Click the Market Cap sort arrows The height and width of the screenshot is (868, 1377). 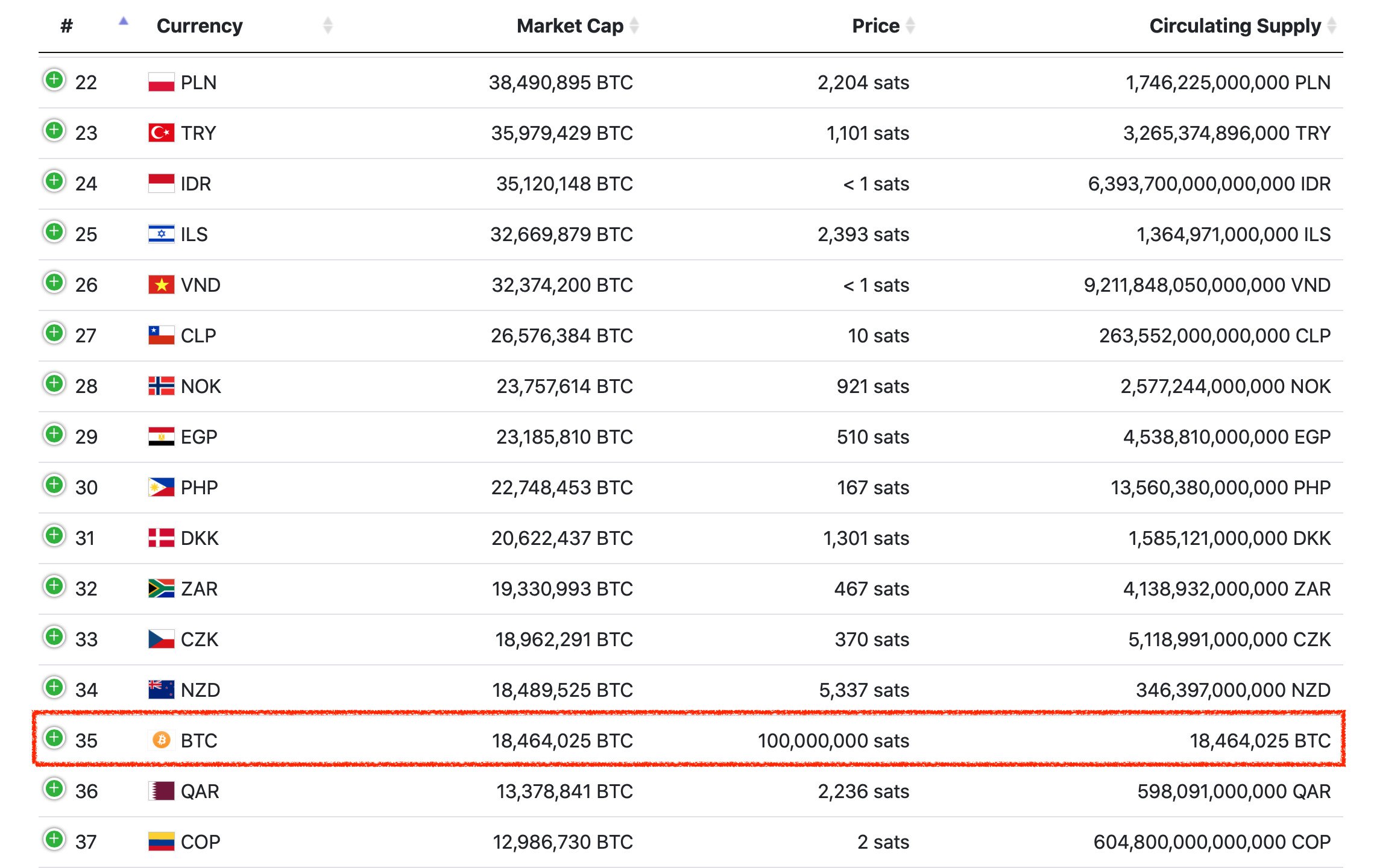click(x=634, y=25)
